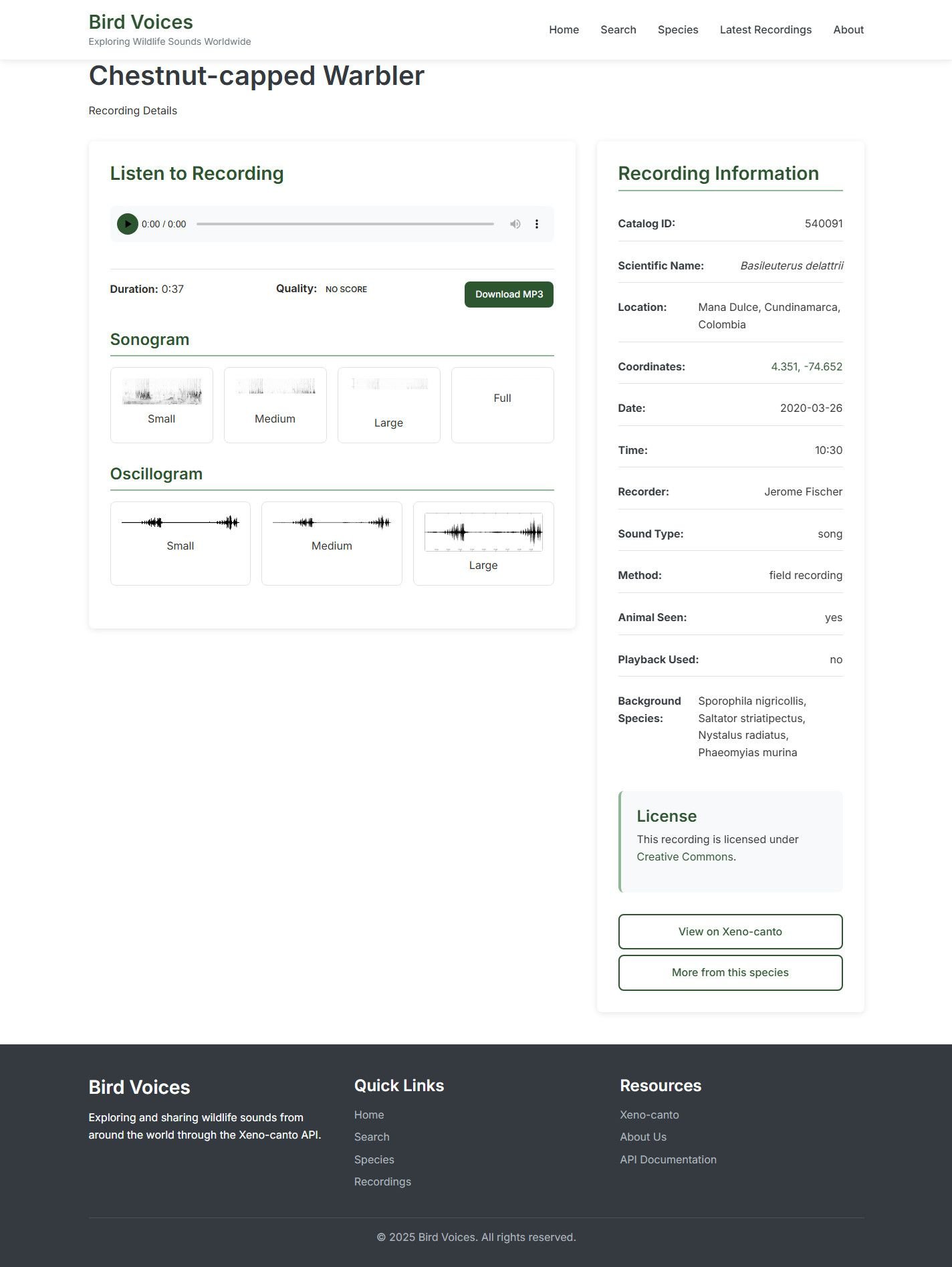Click the Animal Seen value yes

[834, 617]
